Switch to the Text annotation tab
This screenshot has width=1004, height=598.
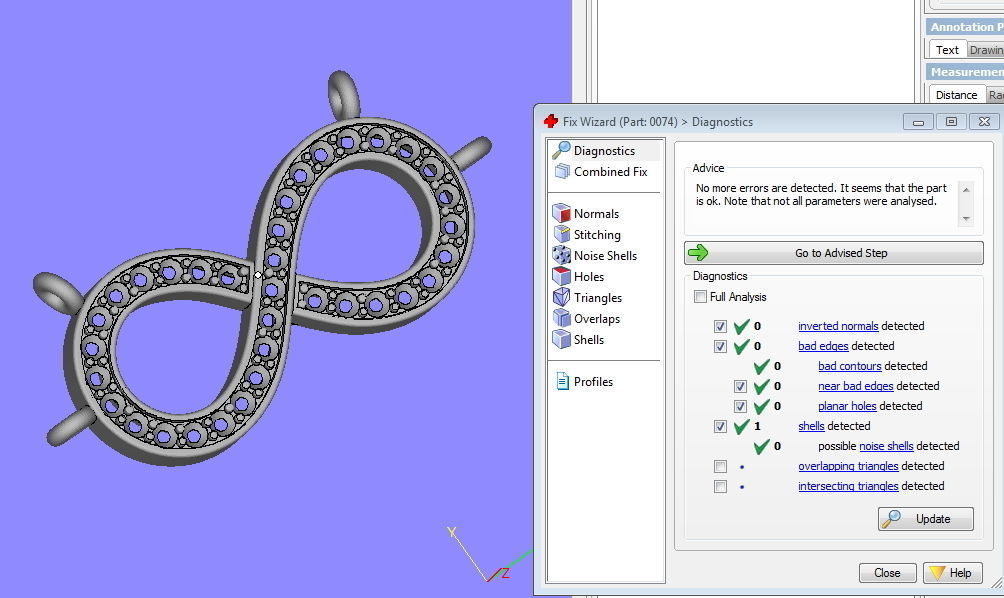click(947, 50)
